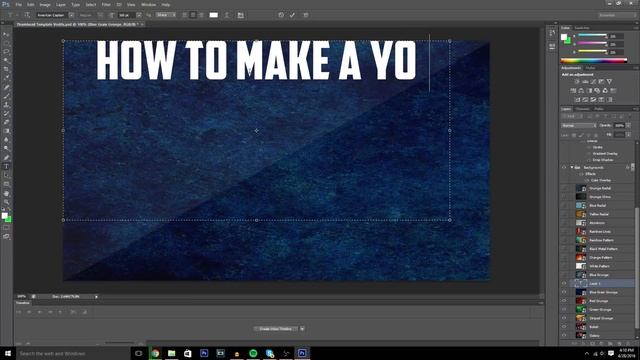Hide the Green Grunge layer
The width and height of the screenshot is (640, 360).
[564, 309]
